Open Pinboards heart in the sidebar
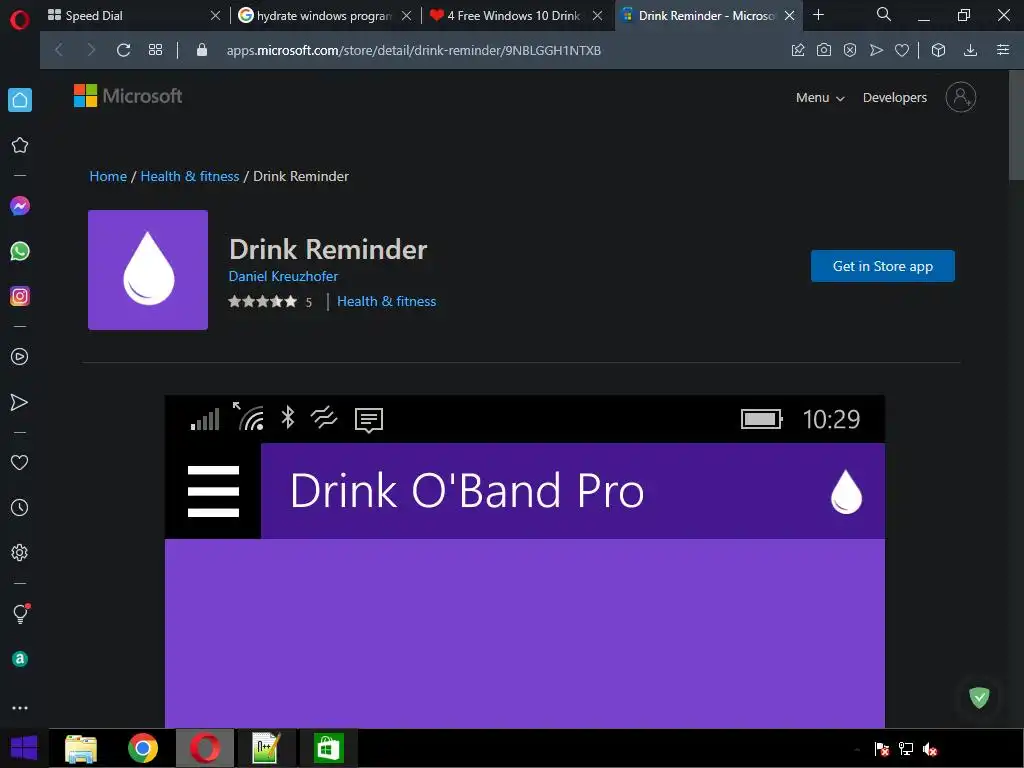The height and width of the screenshot is (768, 1024). 20,462
